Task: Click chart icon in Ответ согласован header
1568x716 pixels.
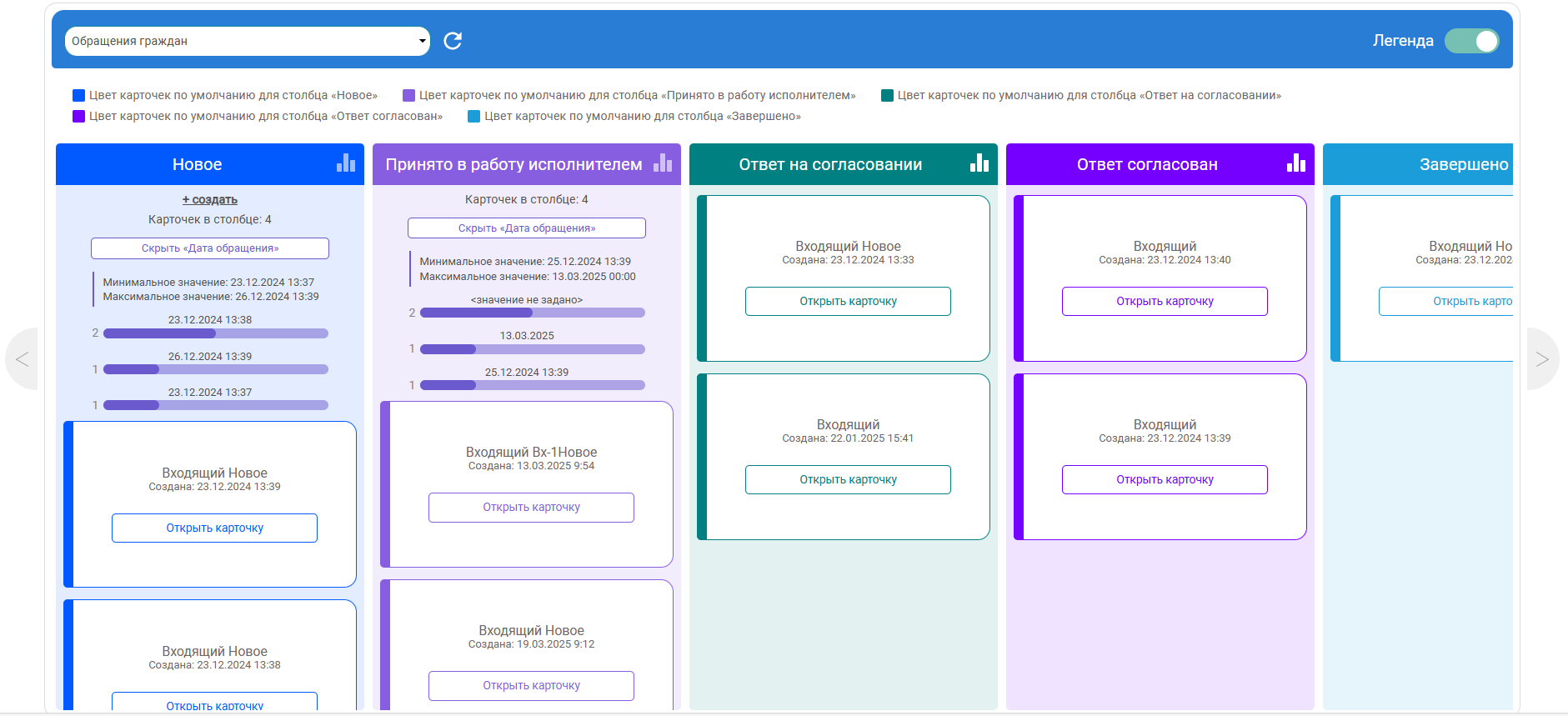Action: 1296,163
